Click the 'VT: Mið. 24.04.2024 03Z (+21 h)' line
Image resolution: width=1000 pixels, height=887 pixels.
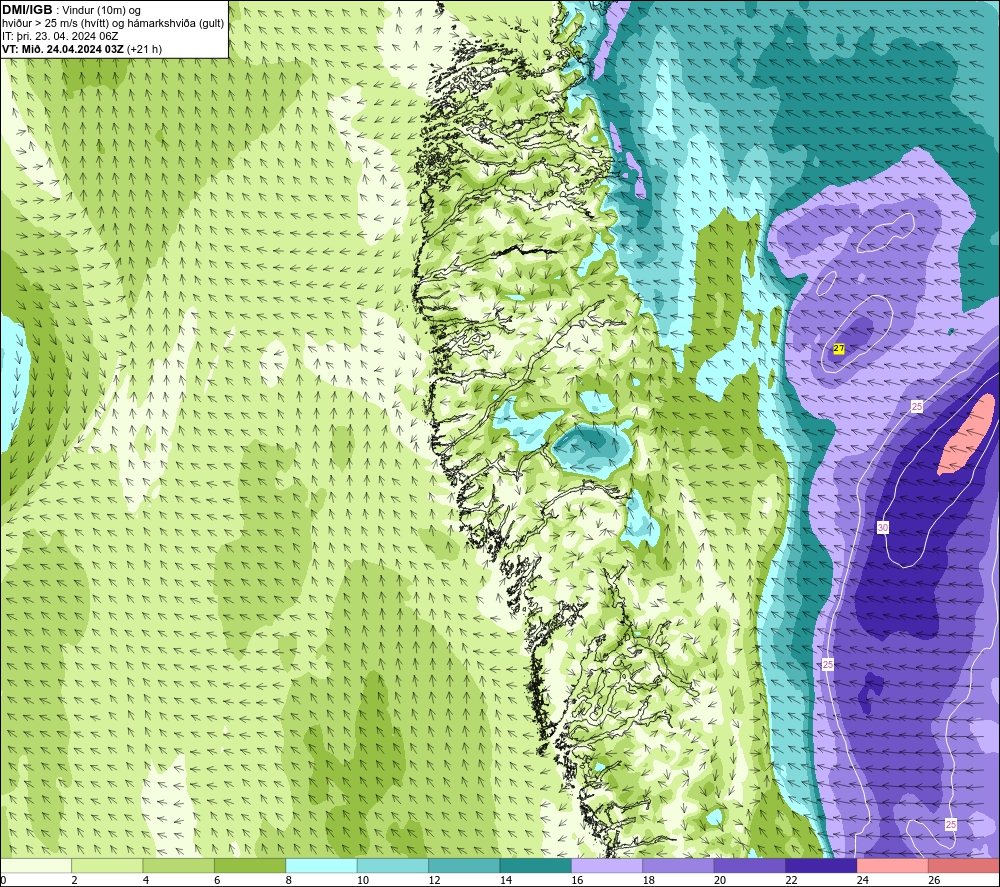click(x=82, y=49)
